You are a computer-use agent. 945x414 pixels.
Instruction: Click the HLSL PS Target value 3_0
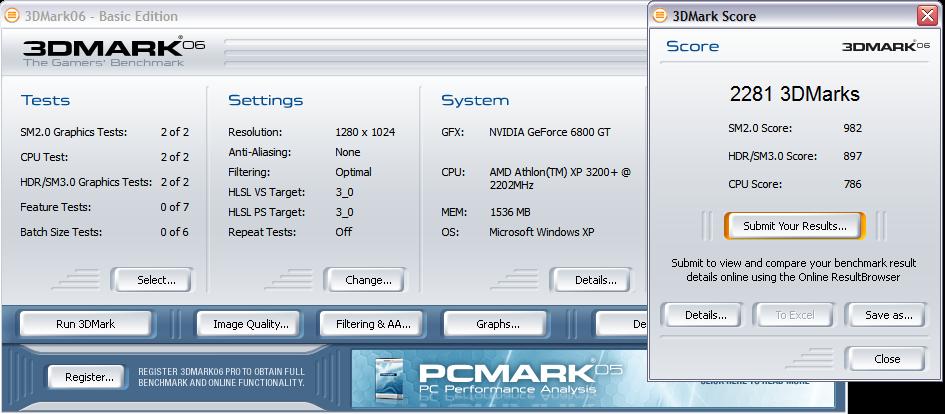[x=344, y=212]
